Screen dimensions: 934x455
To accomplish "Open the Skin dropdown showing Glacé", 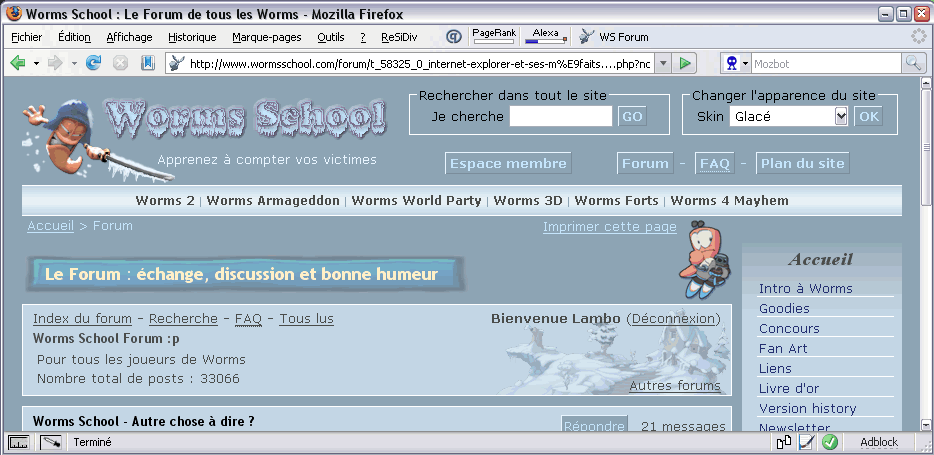I will click(789, 116).
